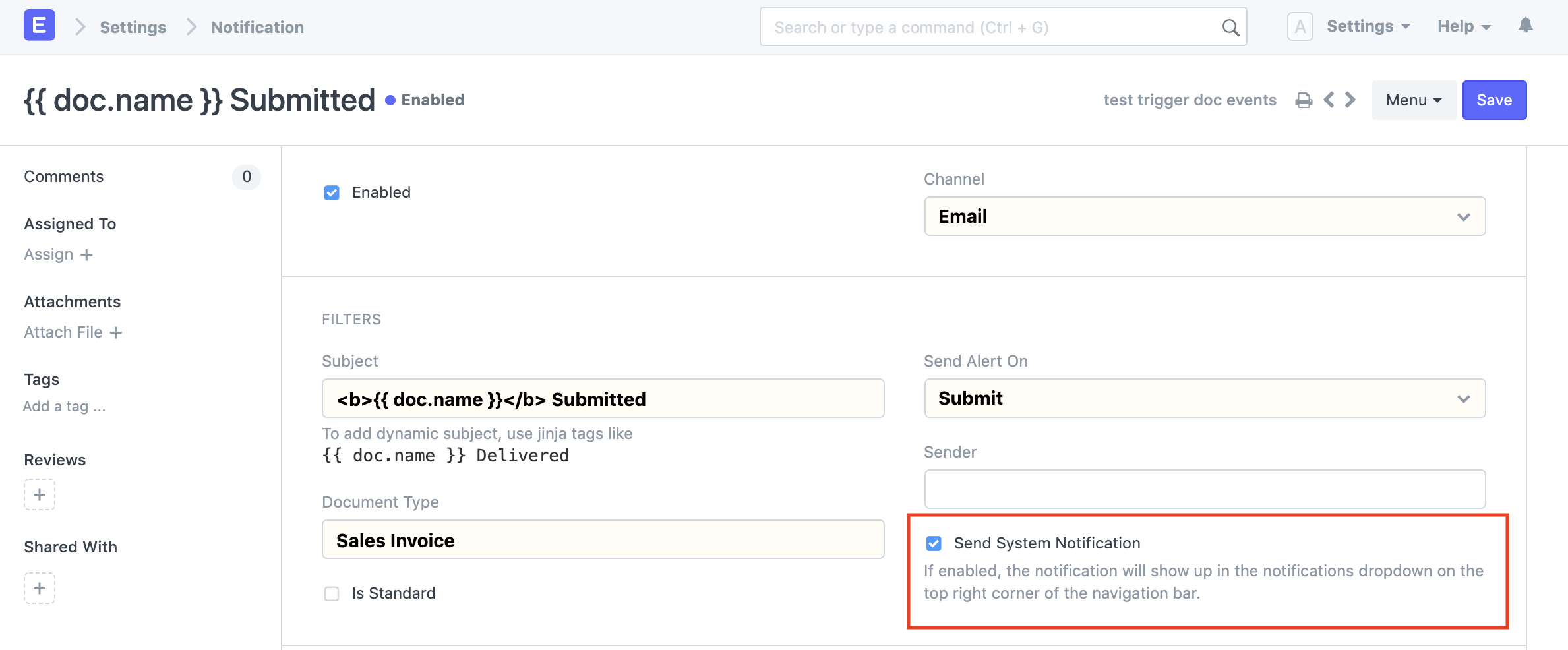
Task: Disable Send System Notification
Action: [934, 543]
